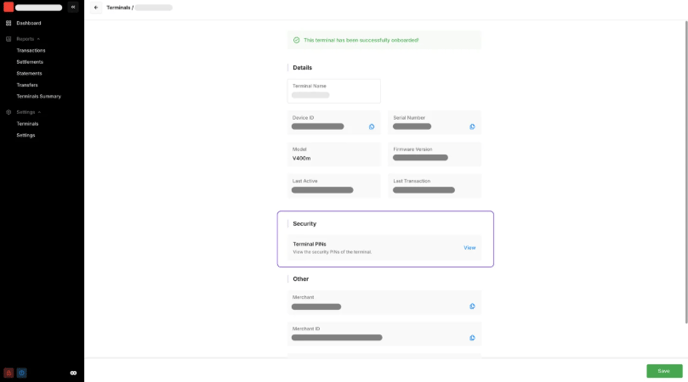
Task: Open the Dashboard page
Action: pyautogui.click(x=29, y=23)
